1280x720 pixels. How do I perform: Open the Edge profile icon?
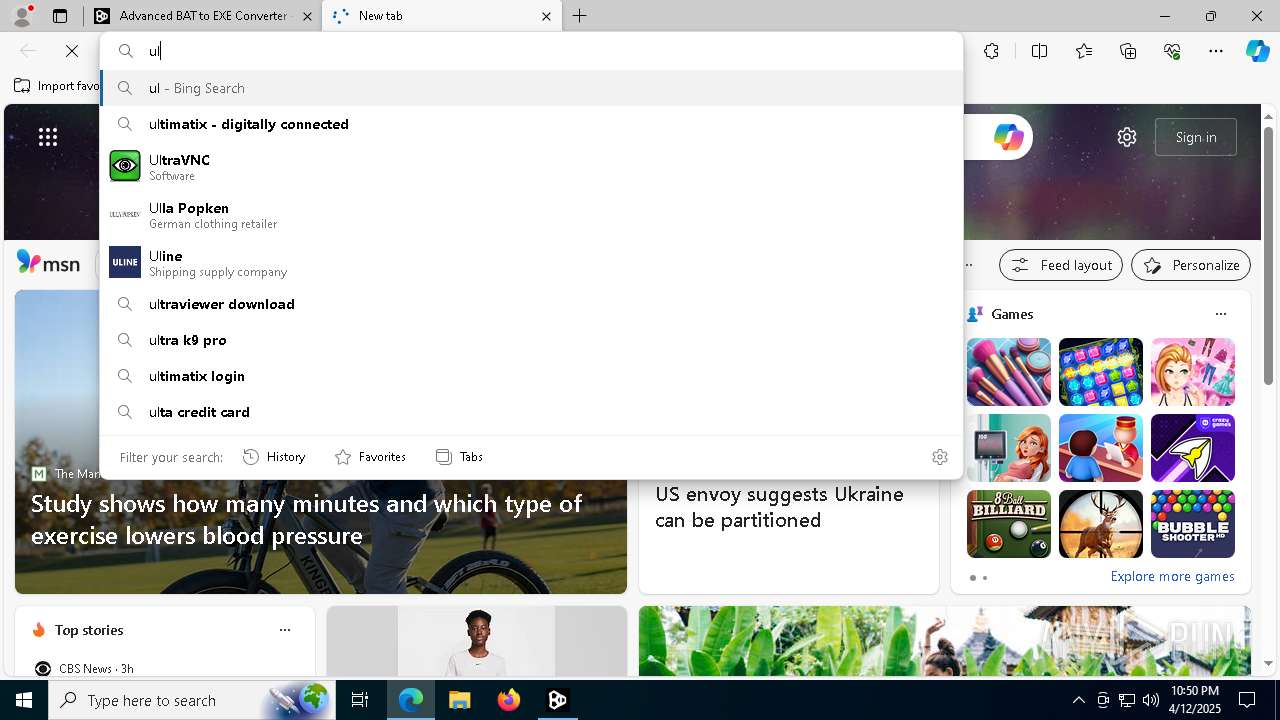coord(22,16)
